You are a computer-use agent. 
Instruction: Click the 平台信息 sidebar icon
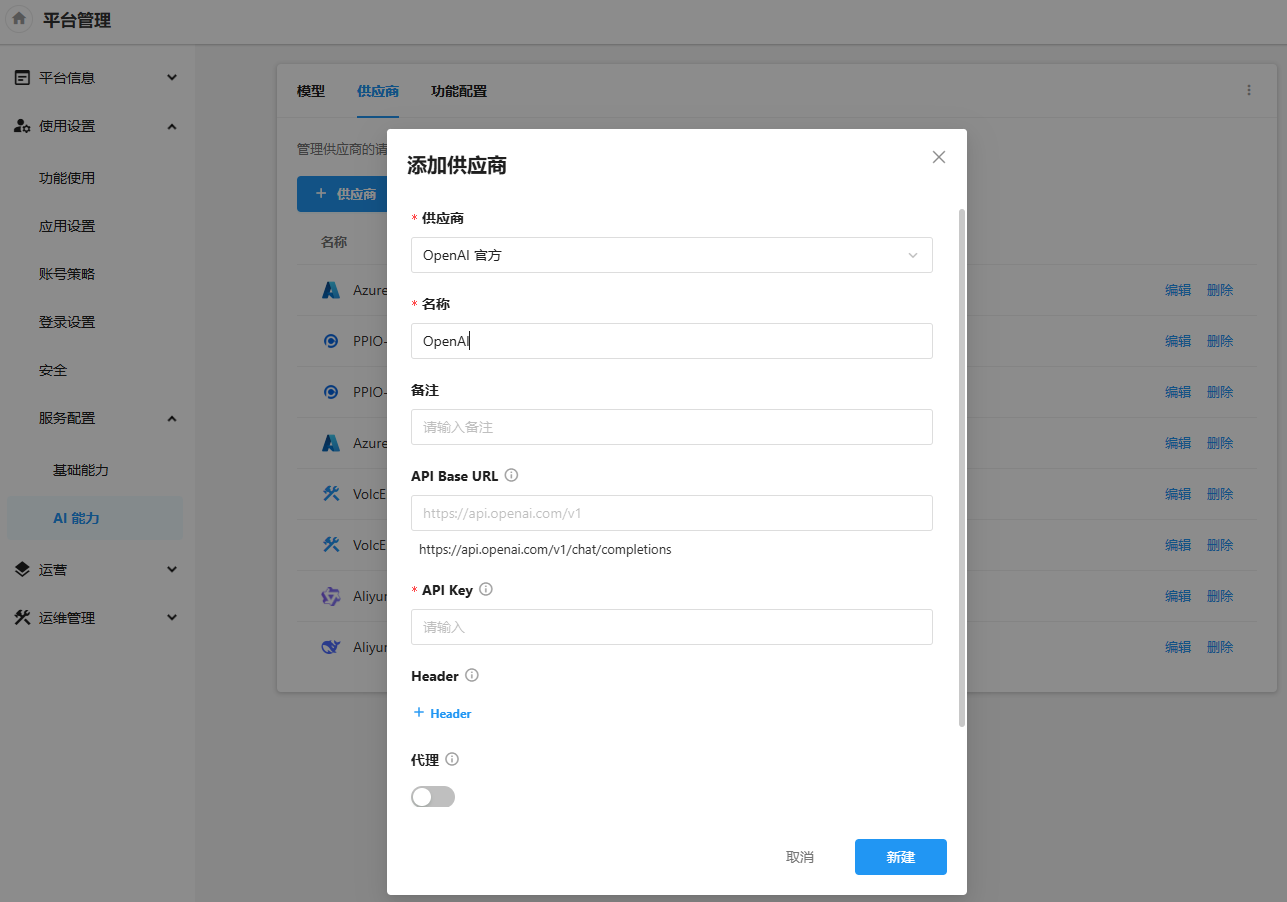pos(22,78)
